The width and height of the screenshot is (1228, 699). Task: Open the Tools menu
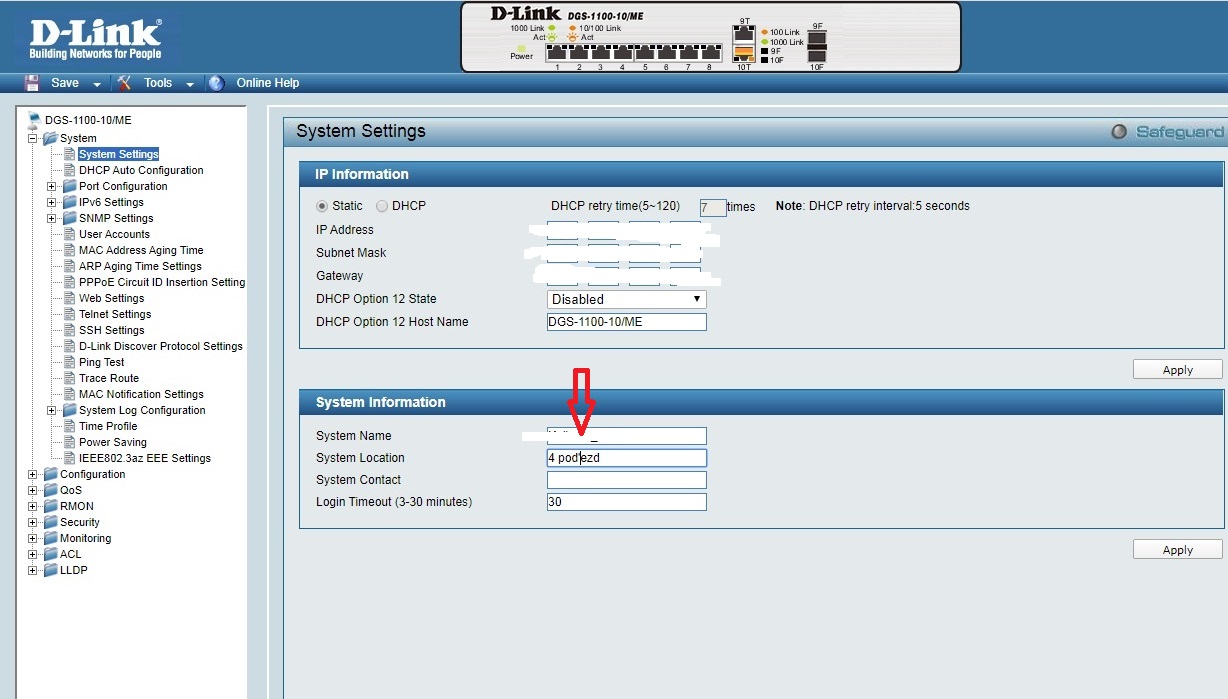tap(158, 83)
